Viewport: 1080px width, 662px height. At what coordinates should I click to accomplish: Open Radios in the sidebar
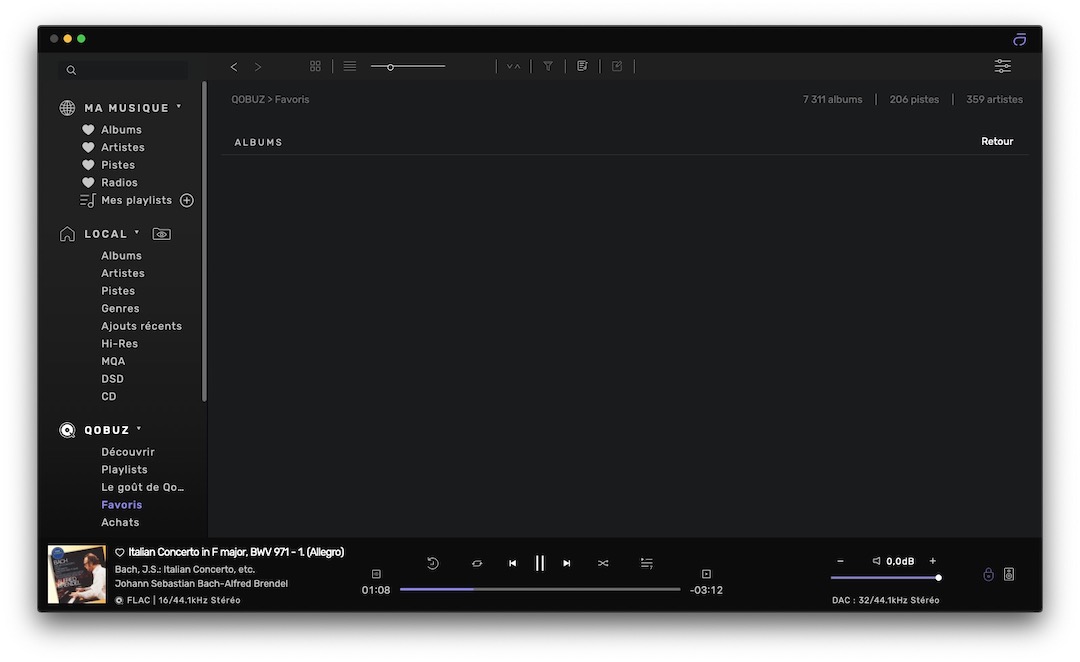coord(119,183)
